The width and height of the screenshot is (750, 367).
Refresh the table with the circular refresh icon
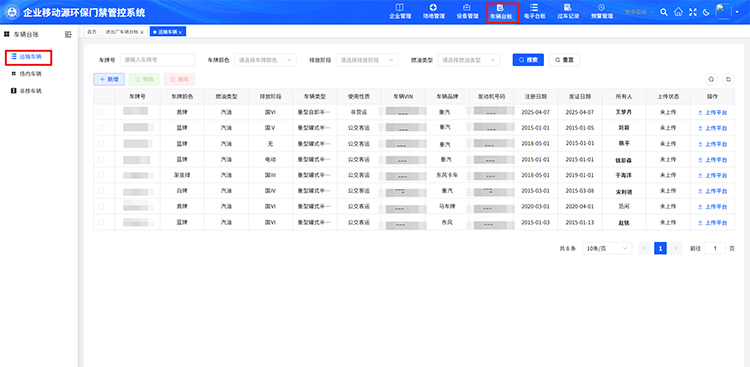(728, 79)
